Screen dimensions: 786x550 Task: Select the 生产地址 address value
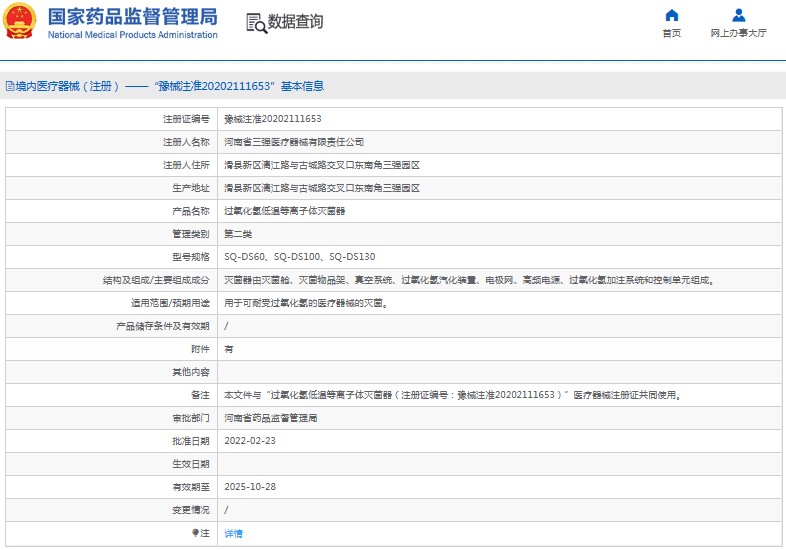point(322,188)
